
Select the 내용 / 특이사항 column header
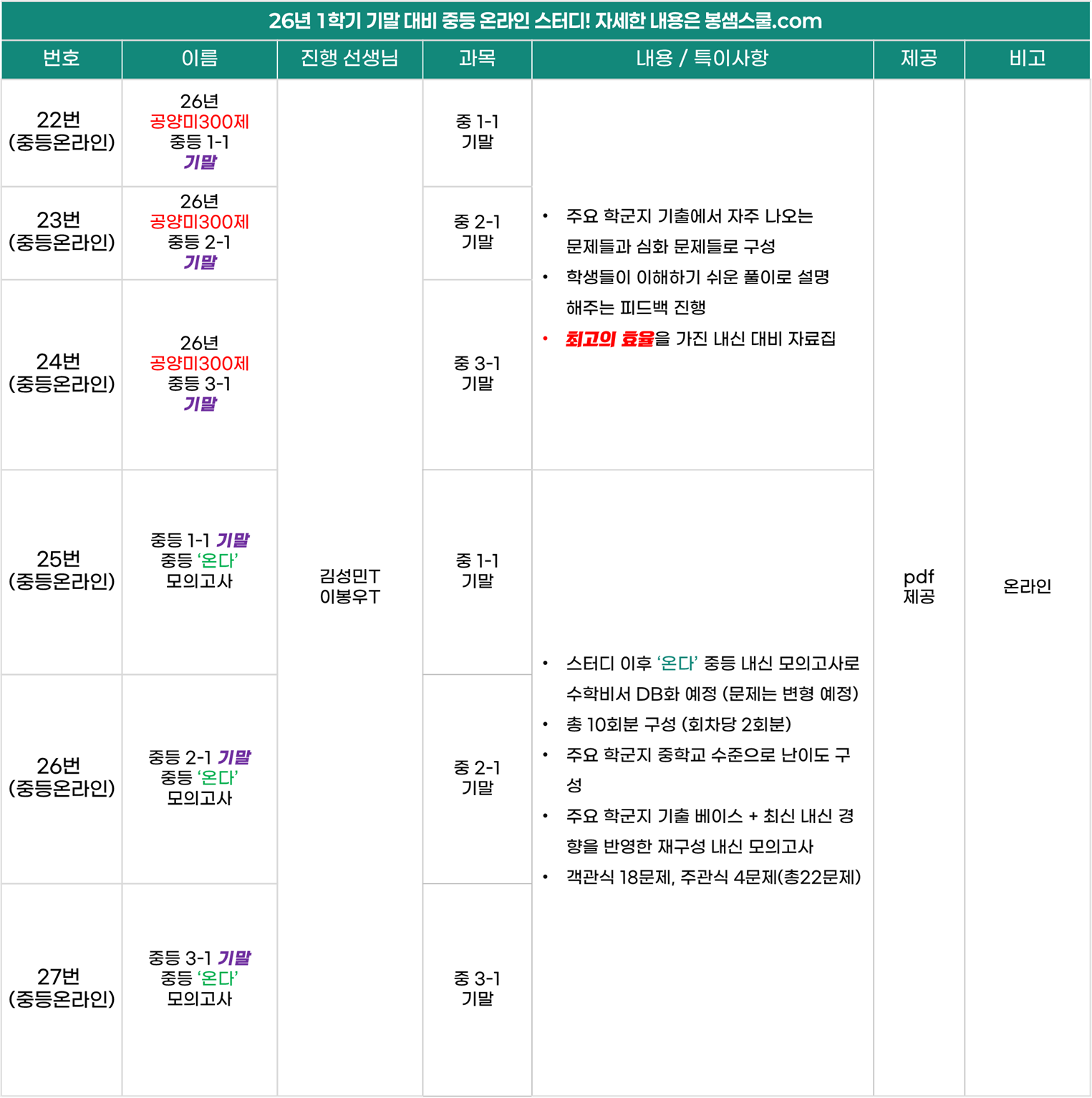(x=702, y=59)
